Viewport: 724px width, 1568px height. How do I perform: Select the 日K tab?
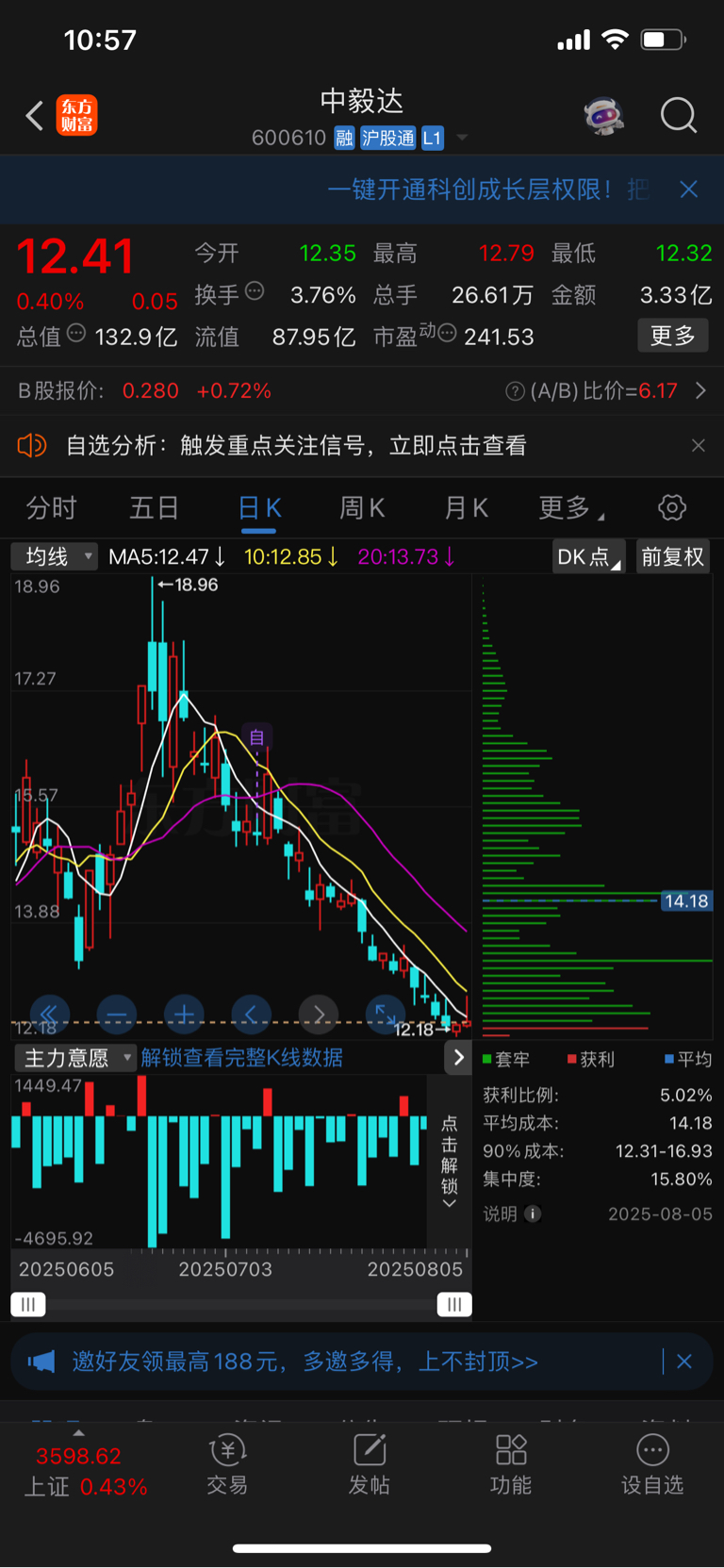tap(259, 509)
